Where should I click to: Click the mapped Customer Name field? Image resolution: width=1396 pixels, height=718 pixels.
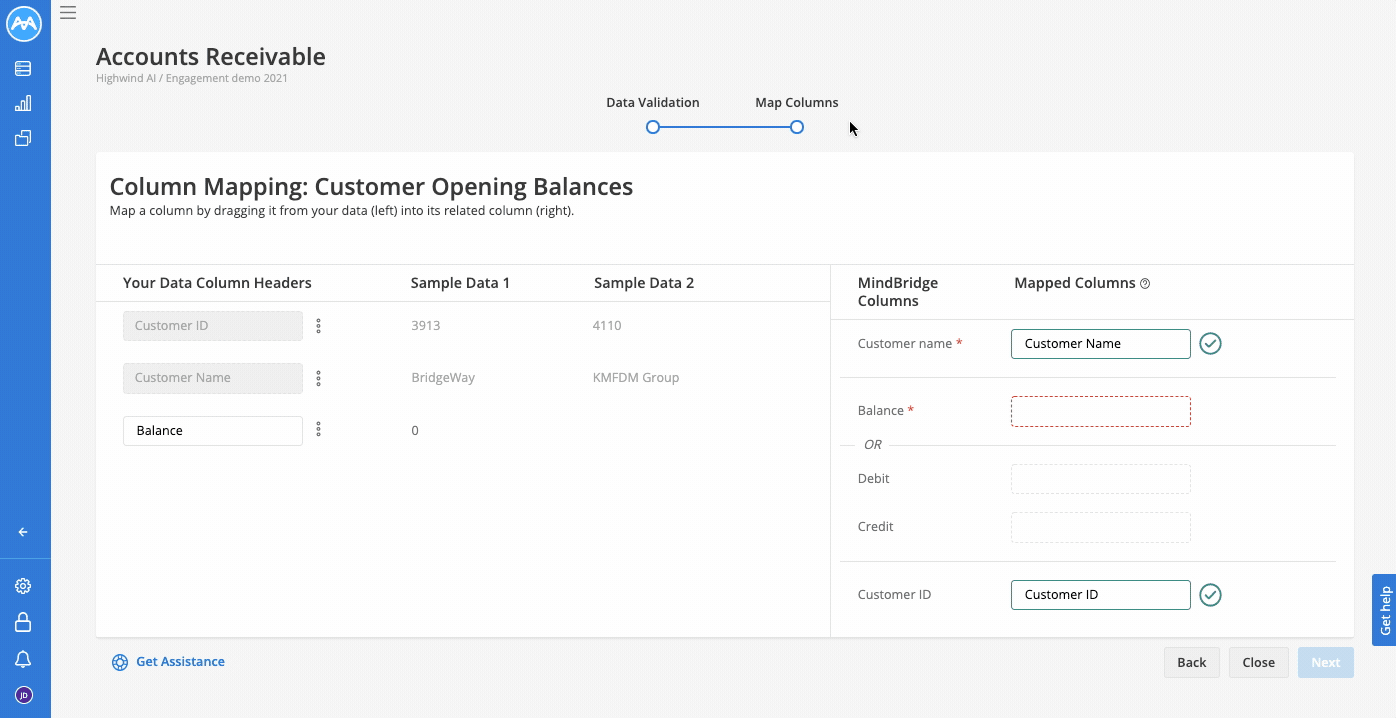tap(1101, 344)
